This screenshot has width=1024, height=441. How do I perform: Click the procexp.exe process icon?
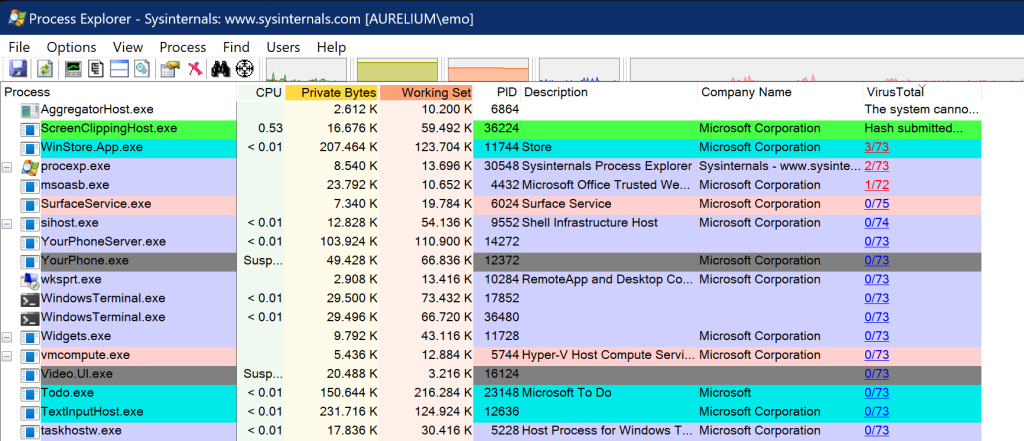(x=29, y=166)
